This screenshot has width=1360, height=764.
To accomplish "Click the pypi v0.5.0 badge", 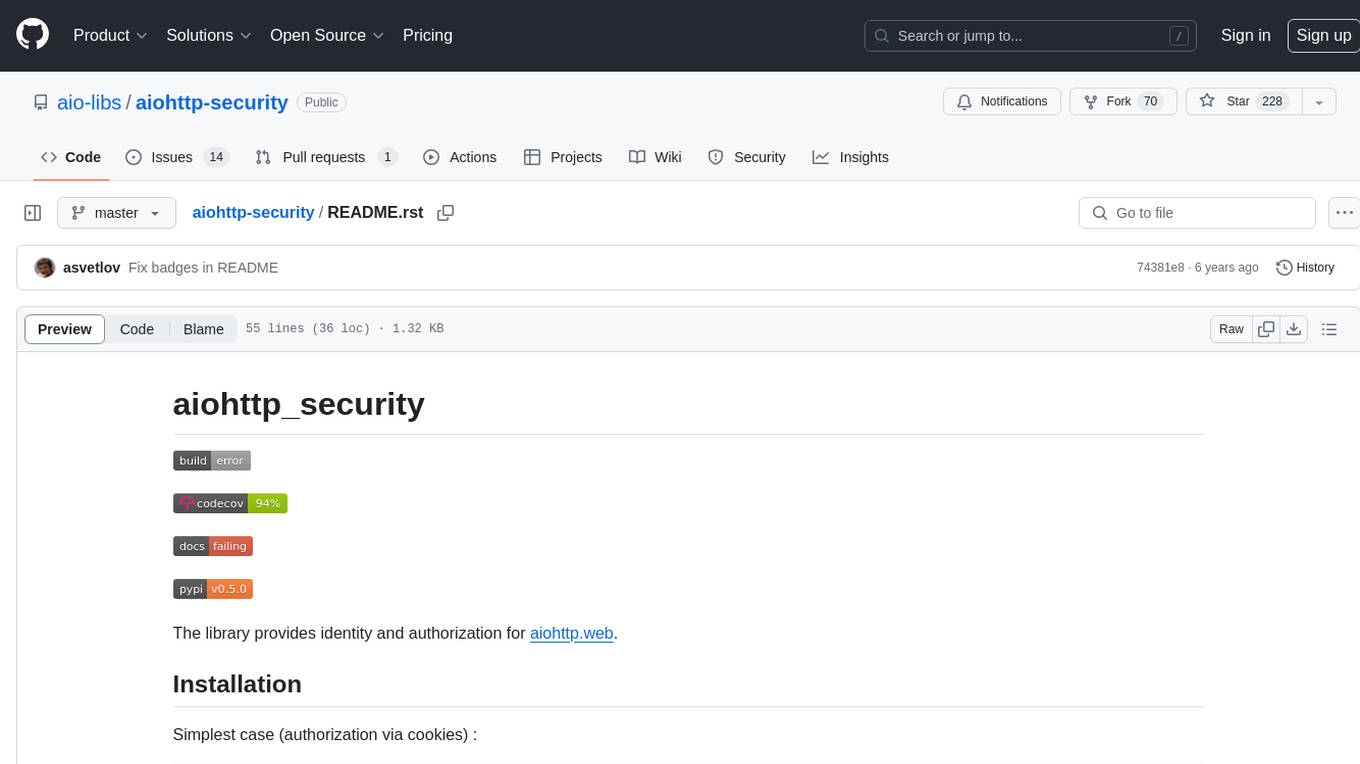I will pos(213,589).
